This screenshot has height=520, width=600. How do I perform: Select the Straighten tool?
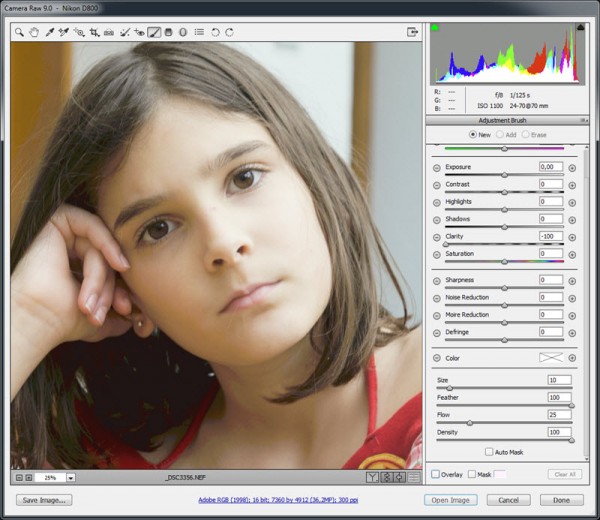109,33
